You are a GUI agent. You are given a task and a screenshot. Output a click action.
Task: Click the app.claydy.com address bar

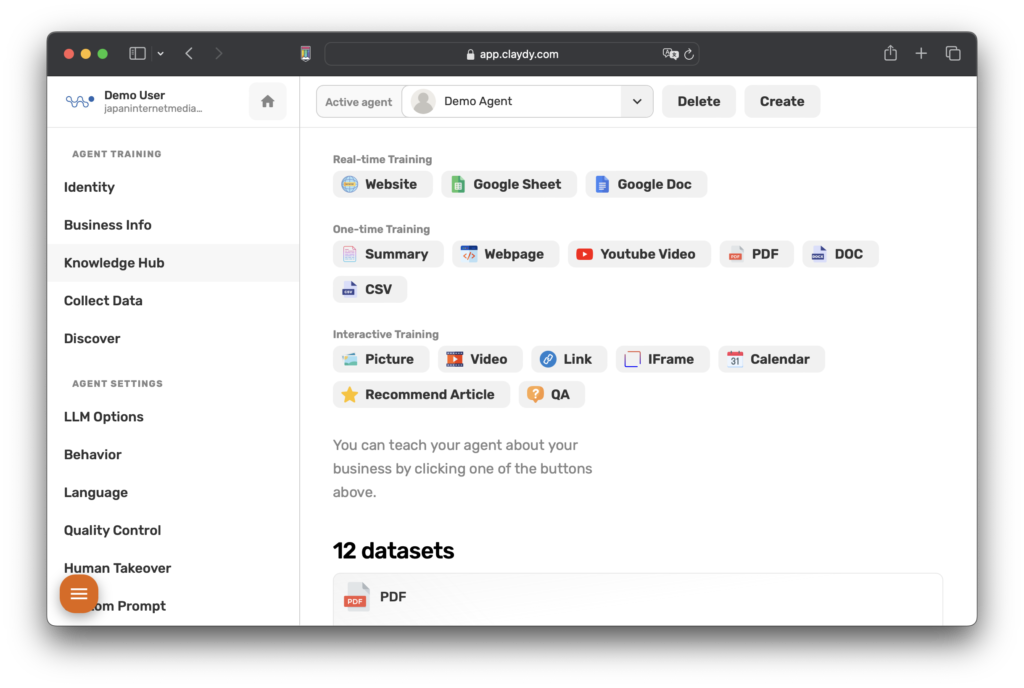pos(510,54)
